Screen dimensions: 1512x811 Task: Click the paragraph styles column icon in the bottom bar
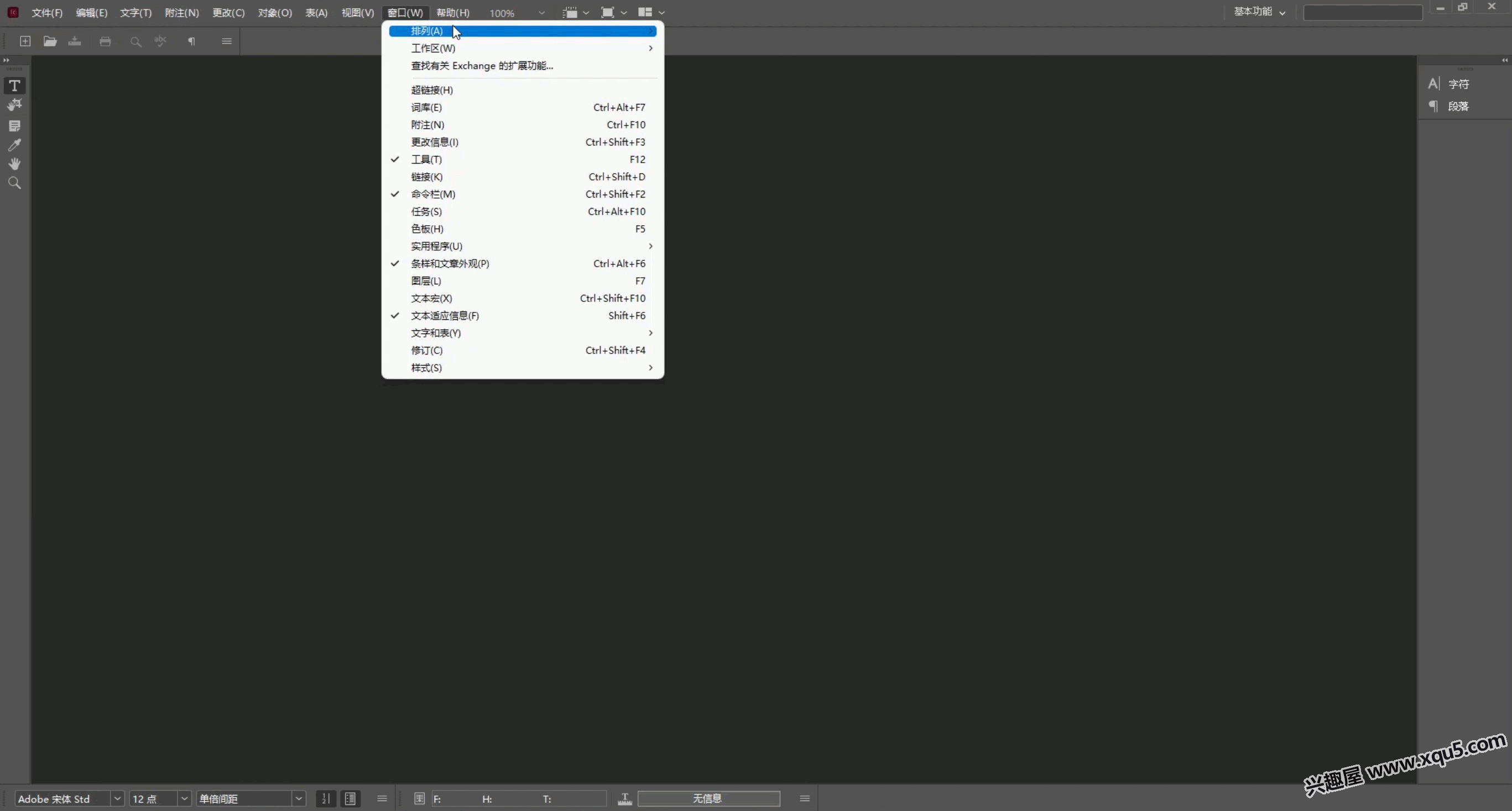(351, 799)
